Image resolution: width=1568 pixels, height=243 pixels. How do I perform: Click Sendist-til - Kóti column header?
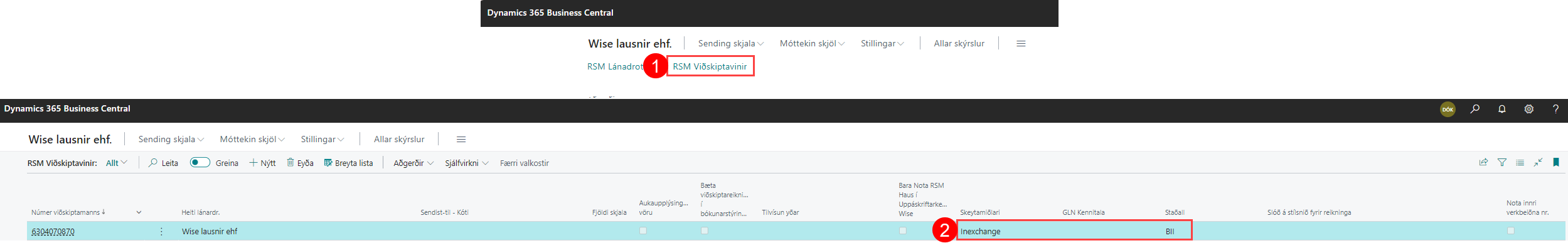(x=444, y=212)
